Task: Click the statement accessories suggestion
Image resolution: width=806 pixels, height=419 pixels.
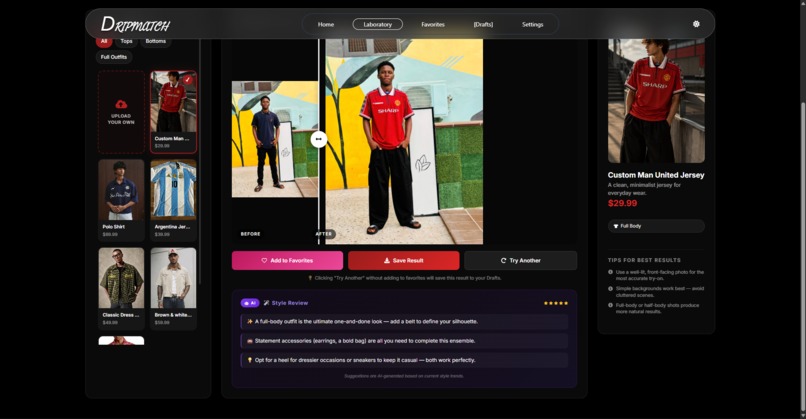Action: point(404,341)
